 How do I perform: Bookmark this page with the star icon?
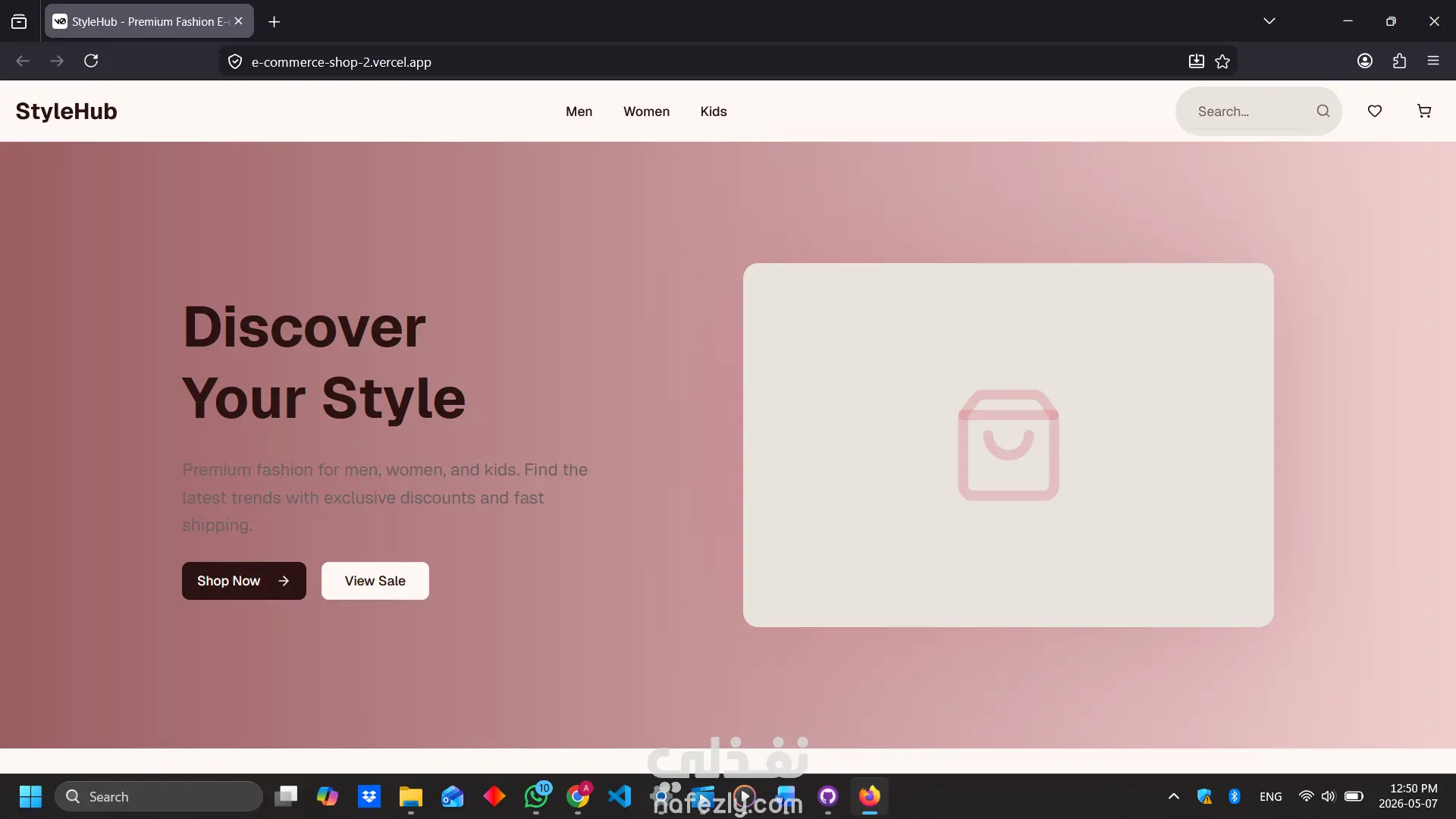click(1222, 61)
